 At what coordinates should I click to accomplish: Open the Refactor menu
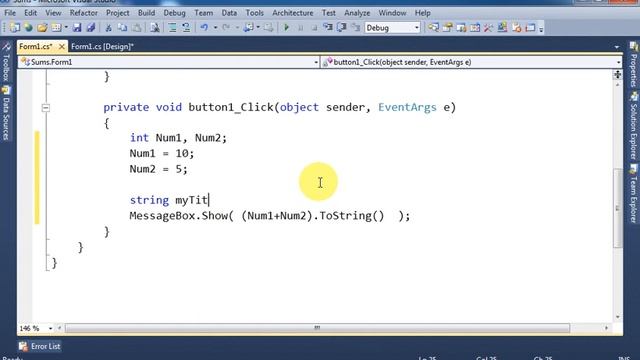coord(84,13)
